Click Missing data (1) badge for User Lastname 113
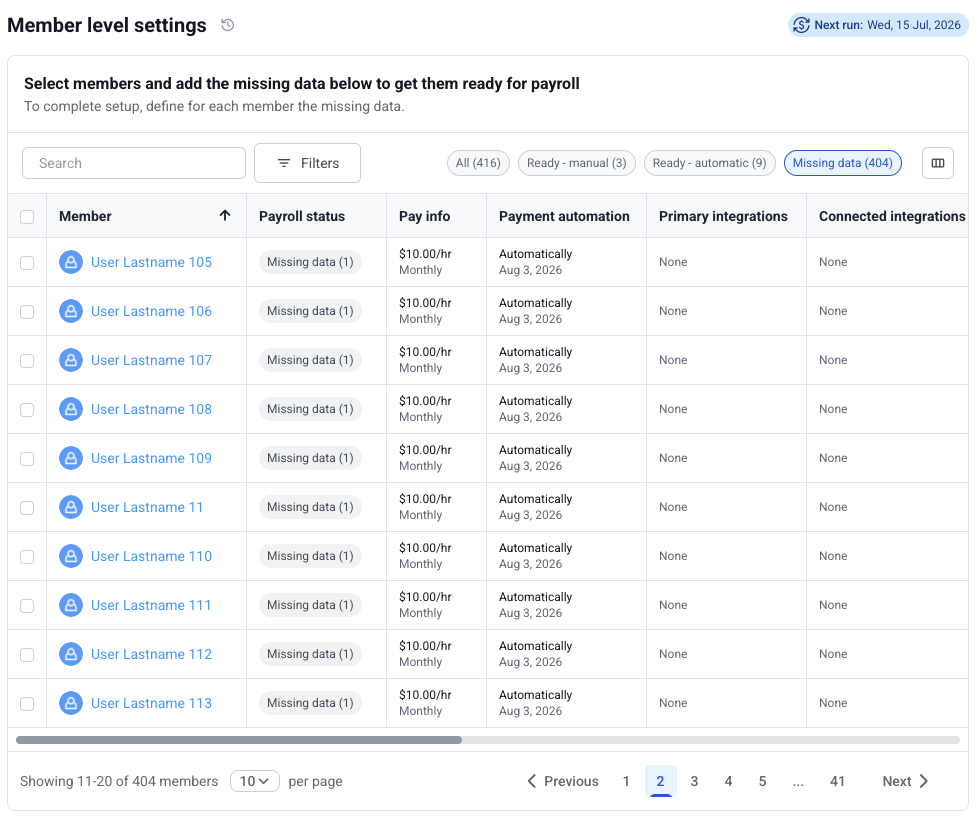 (x=310, y=703)
